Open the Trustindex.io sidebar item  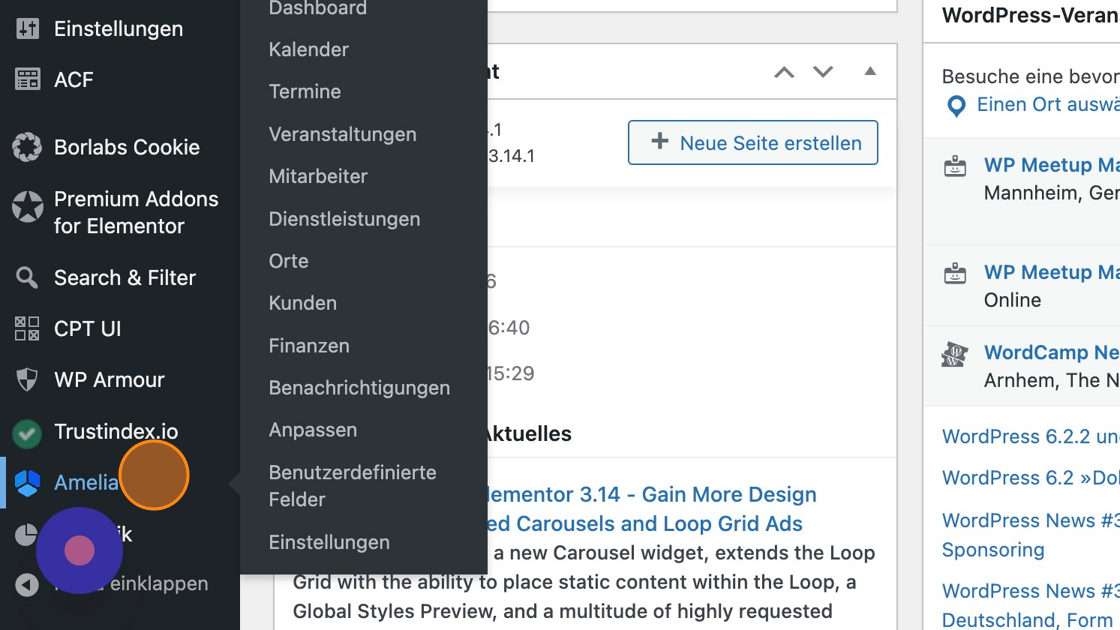pyautogui.click(x=116, y=431)
